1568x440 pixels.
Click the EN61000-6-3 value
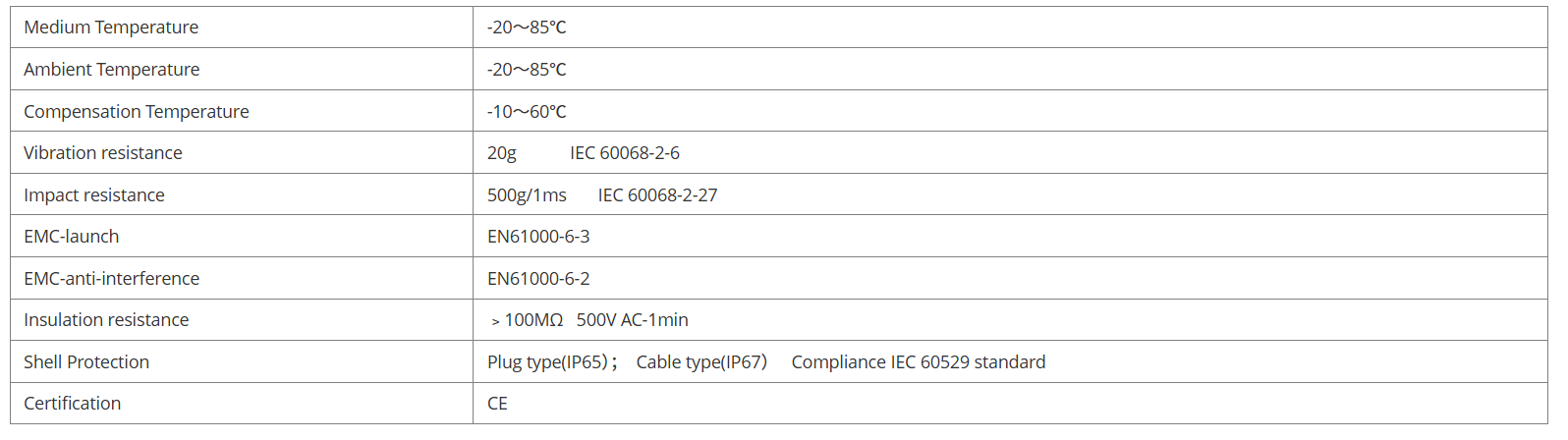(538, 237)
